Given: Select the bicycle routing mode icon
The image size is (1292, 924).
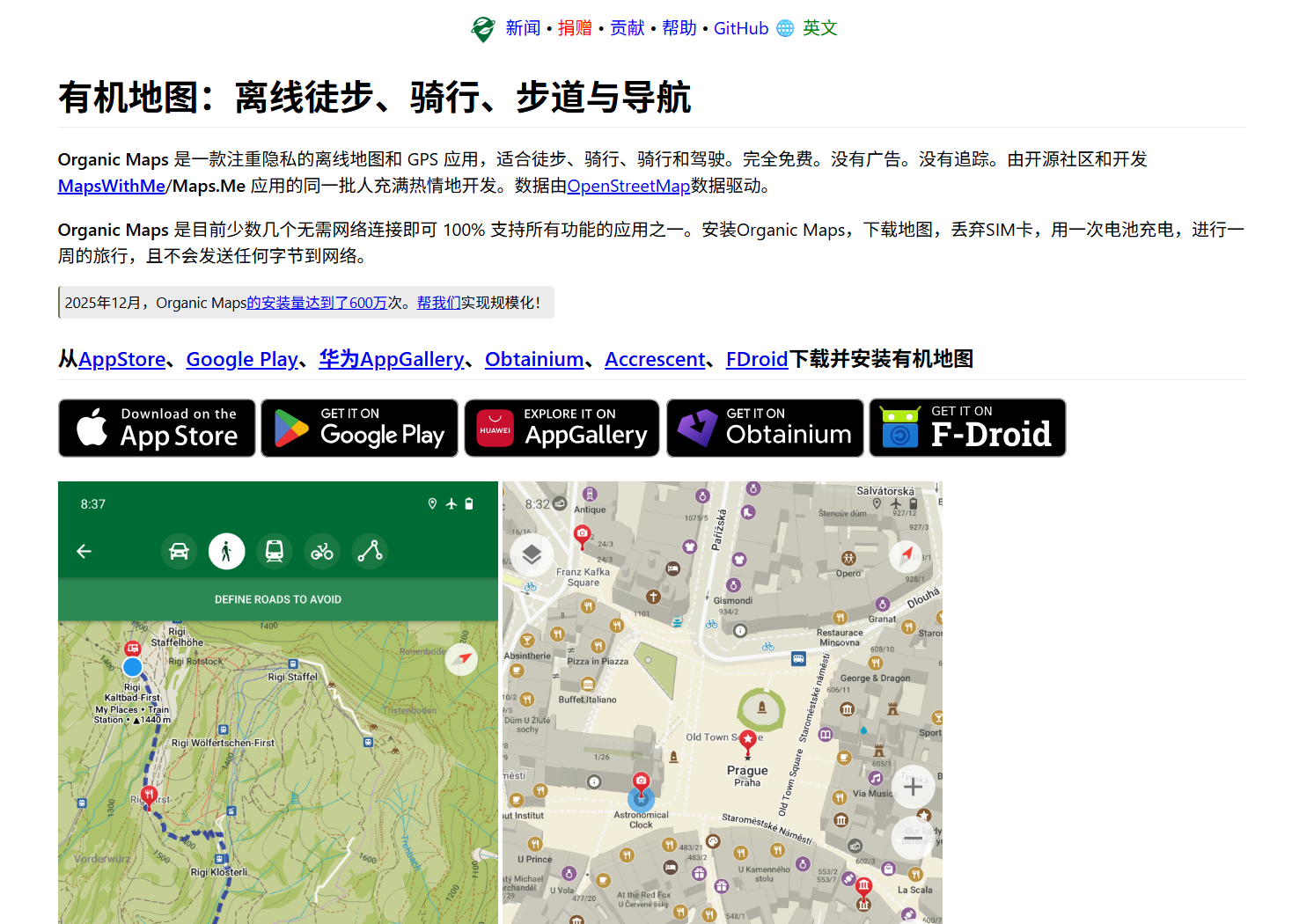Looking at the screenshot, I should pyautogui.click(x=322, y=552).
